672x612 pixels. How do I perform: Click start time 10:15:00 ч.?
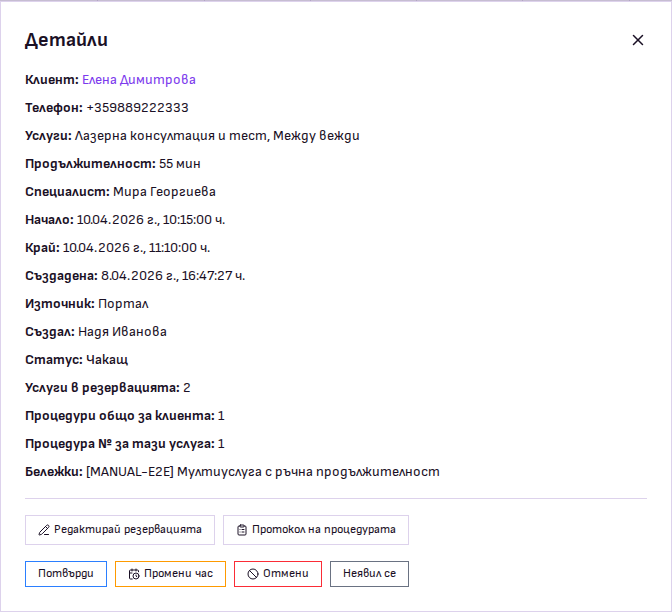tap(194, 220)
